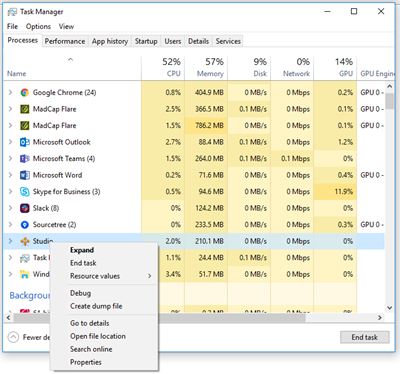
Task: Expand the Sourcetree (2) process group
Action: pos(10,225)
